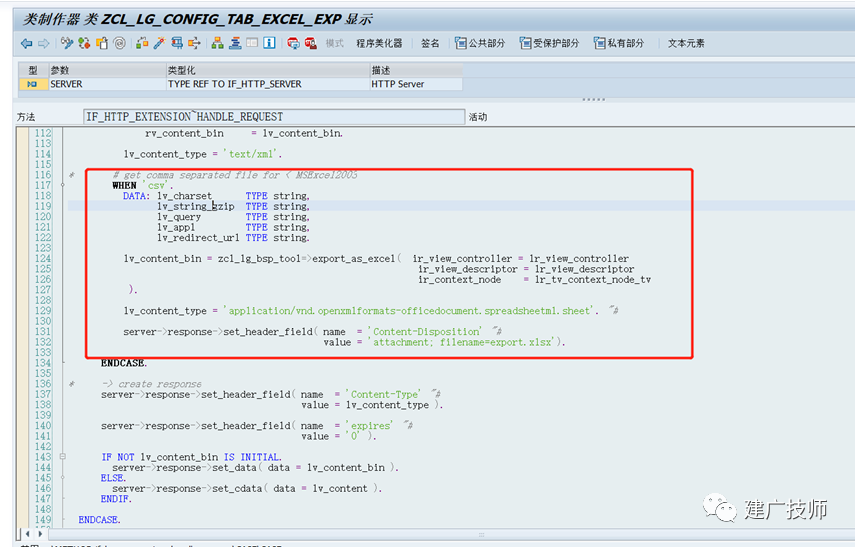Click 'text/xml' literal on line 114
The width and height of the screenshot is (855, 547).
click(252, 154)
